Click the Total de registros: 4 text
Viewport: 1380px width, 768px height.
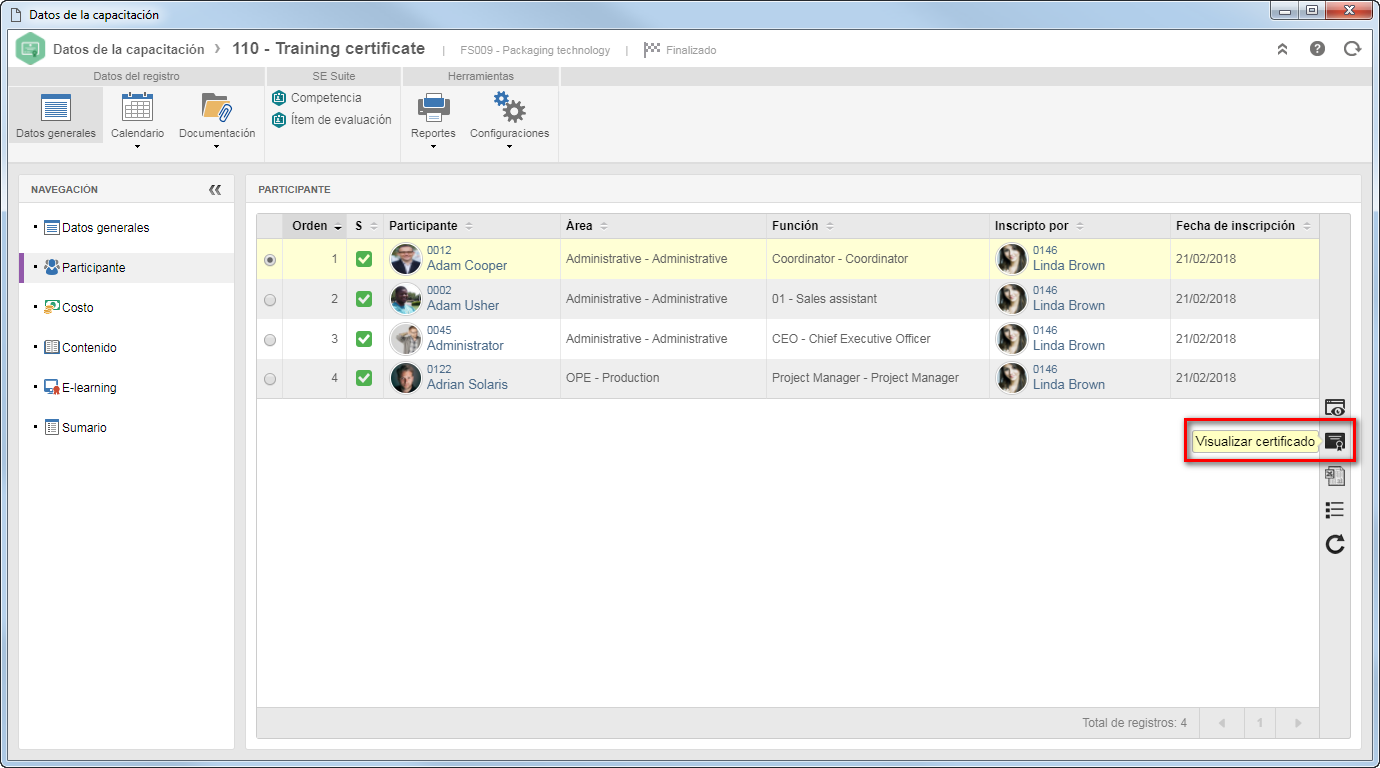(x=1134, y=723)
